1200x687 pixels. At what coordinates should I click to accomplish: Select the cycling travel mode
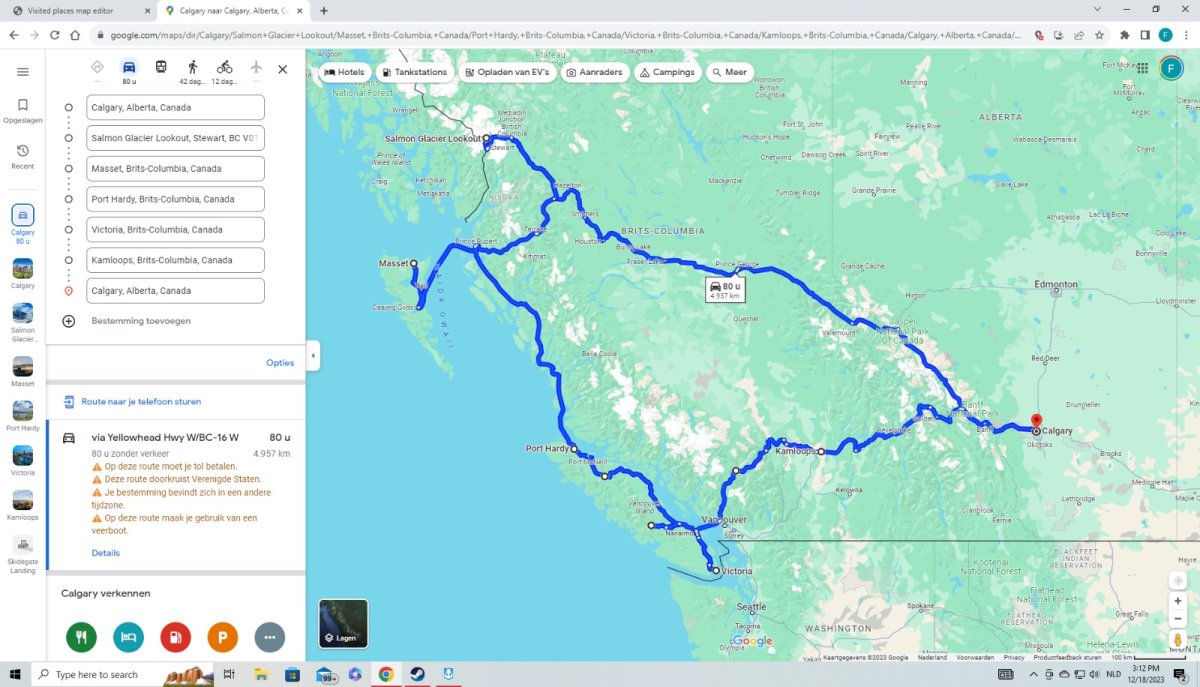pyautogui.click(x=224, y=68)
